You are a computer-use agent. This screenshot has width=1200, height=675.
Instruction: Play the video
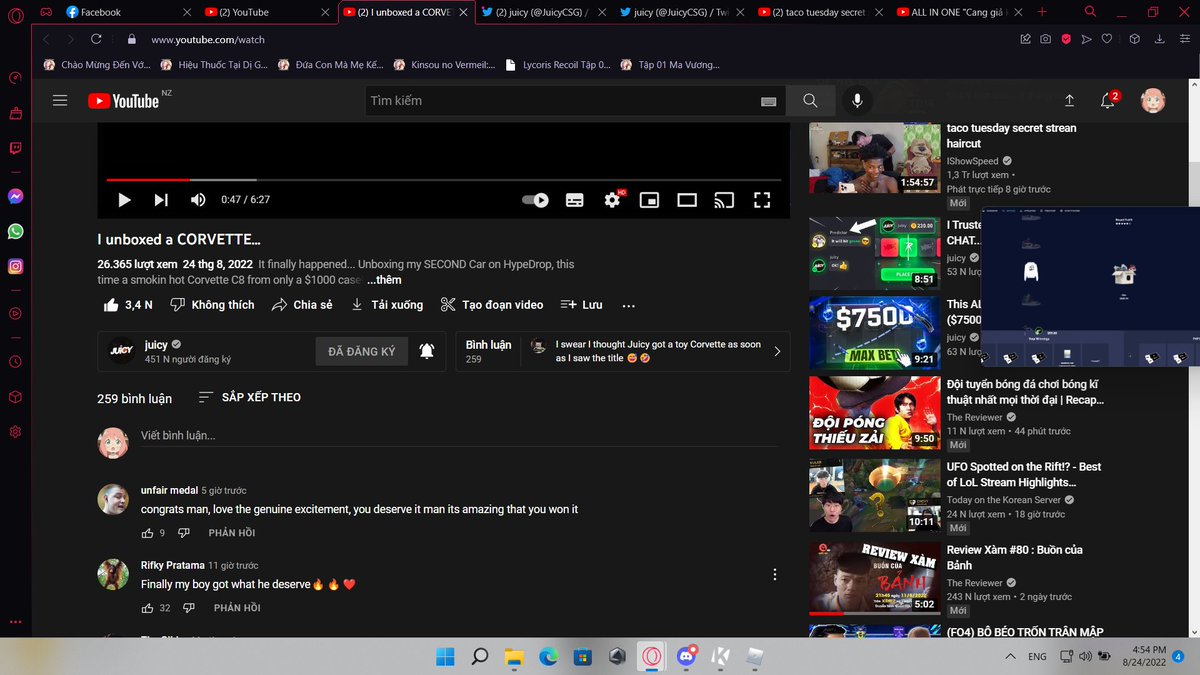pyautogui.click(x=124, y=200)
